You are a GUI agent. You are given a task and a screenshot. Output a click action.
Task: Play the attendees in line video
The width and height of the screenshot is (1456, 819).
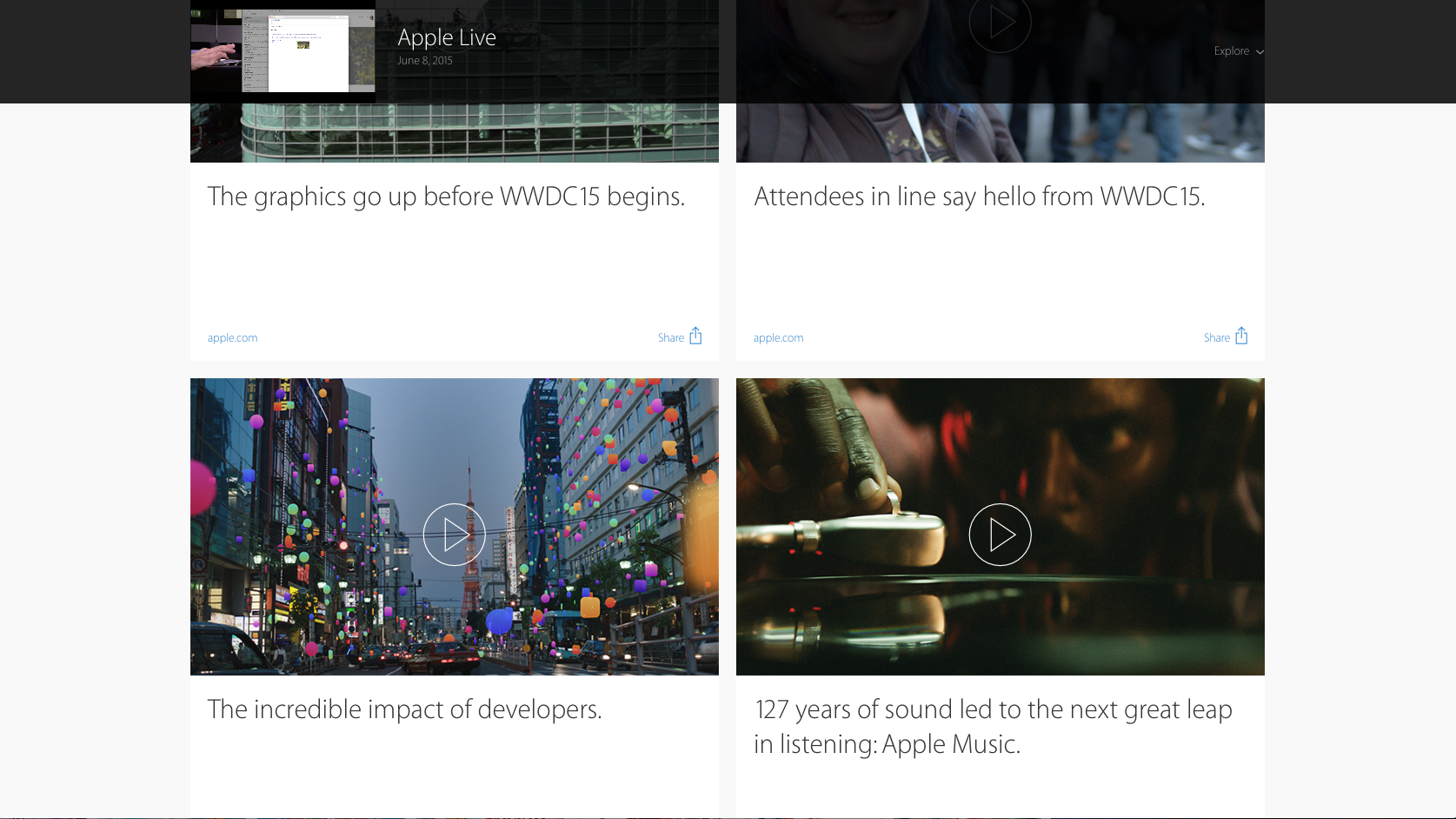(1000, 22)
